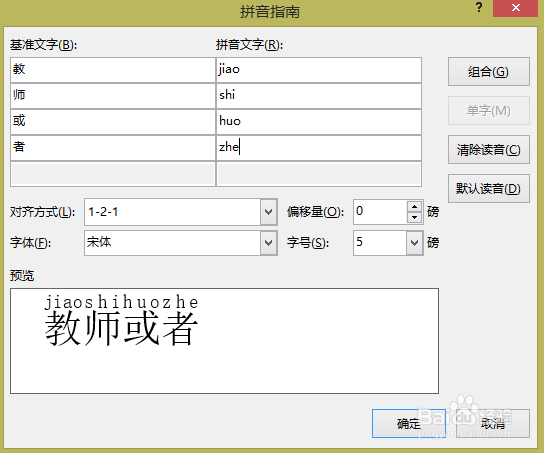544x453 pixels.
Task: Click the 预览 label
Action: click(22, 276)
